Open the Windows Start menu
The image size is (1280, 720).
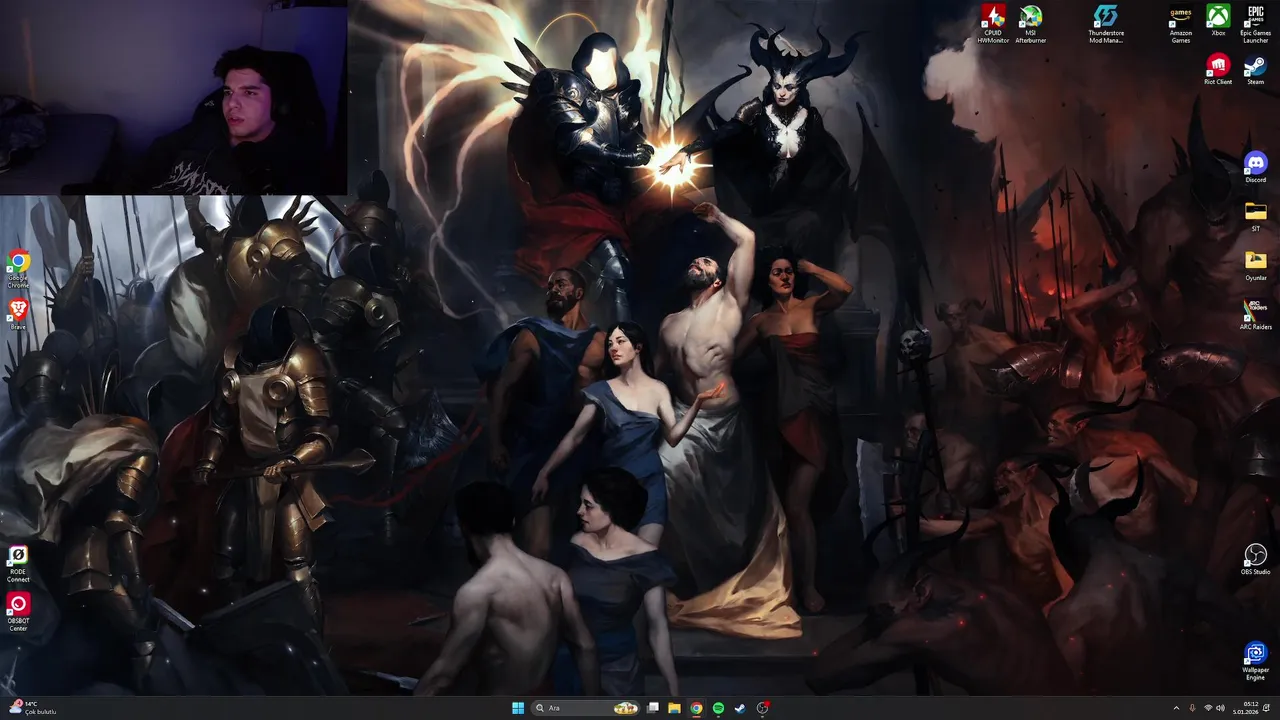518,708
